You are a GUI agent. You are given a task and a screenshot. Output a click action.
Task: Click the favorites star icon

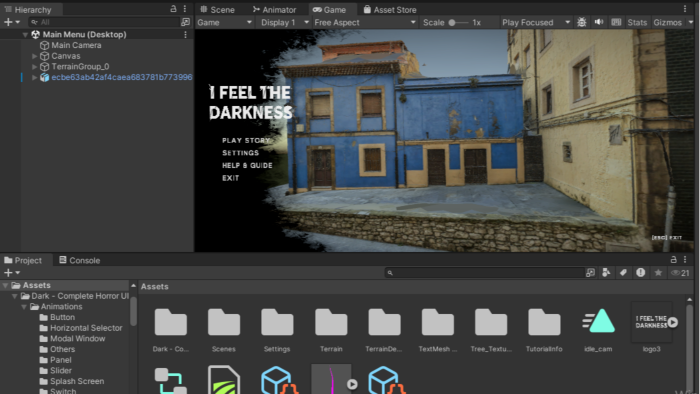[x=658, y=273]
